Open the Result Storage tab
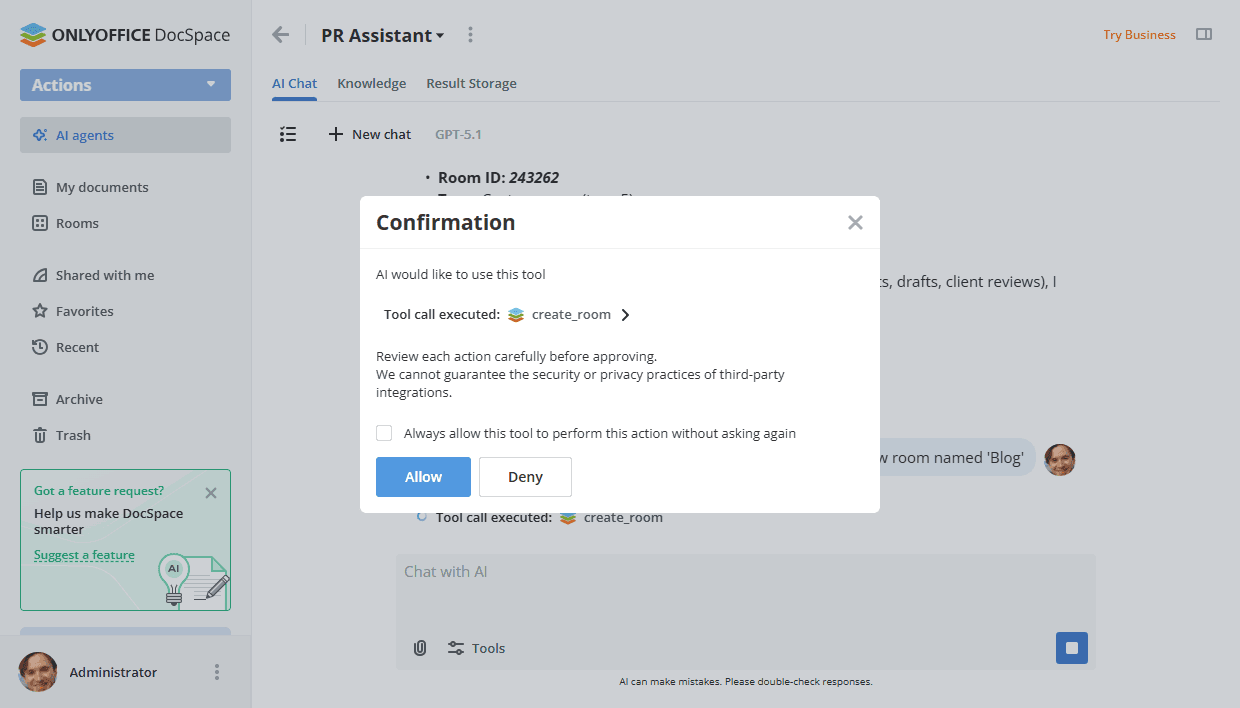Image resolution: width=1240 pixels, height=708 pixels. pyautogui.click(x=471, y=83)
